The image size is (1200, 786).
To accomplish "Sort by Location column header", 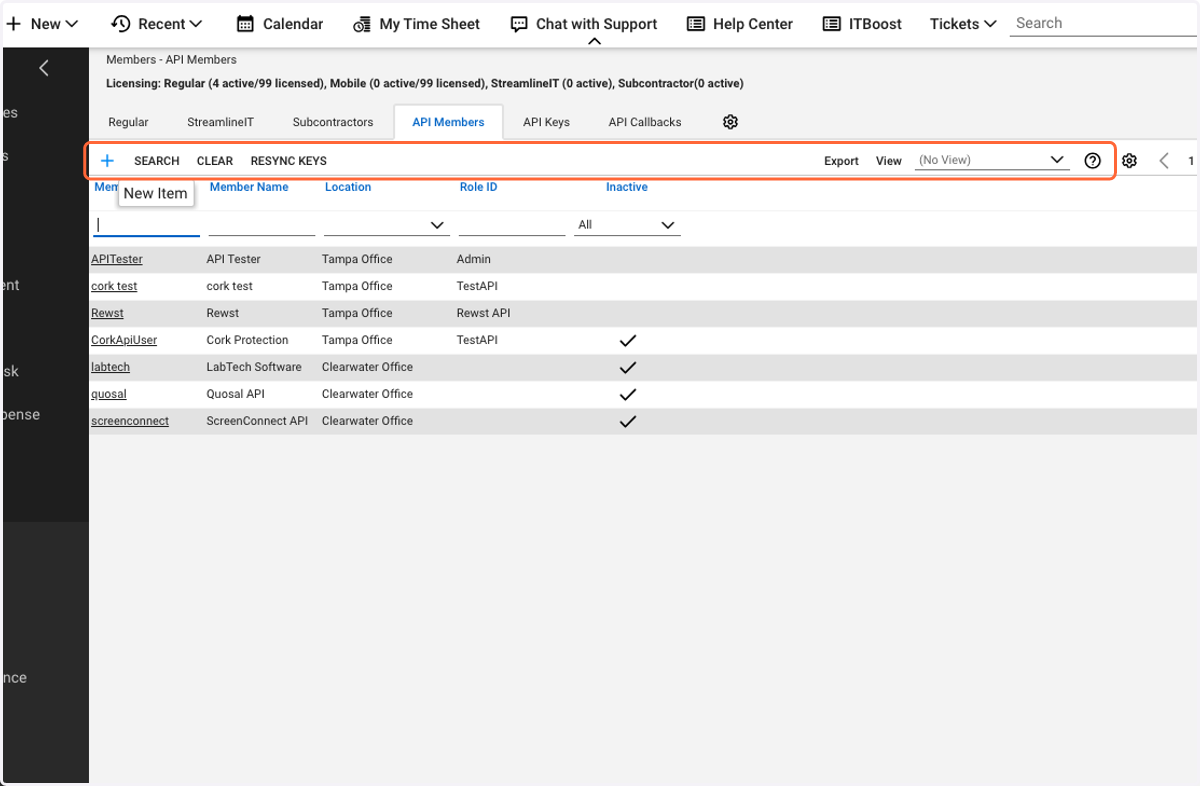I will 348,187.
